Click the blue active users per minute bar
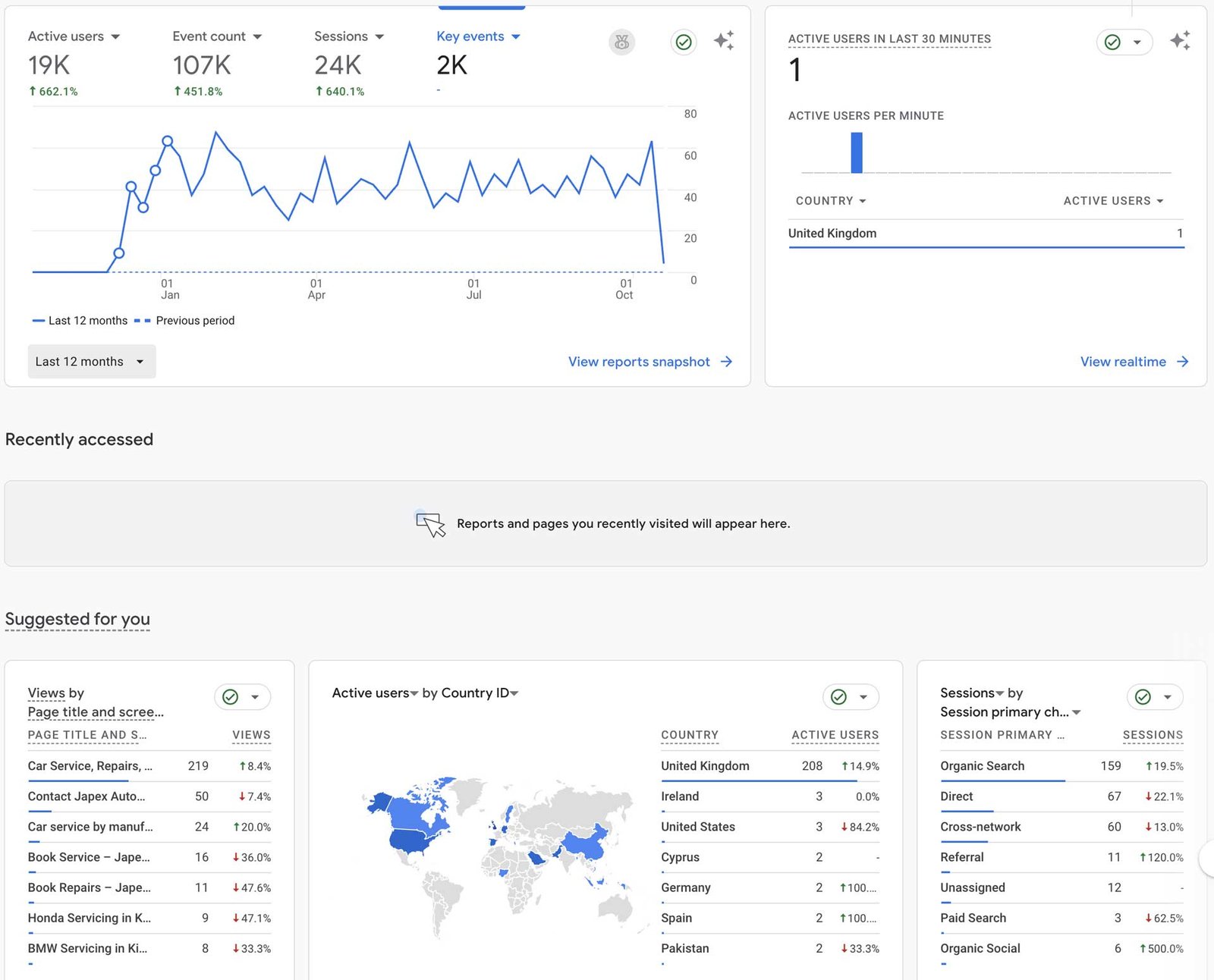1214x980 pixels. [x=857, y=152]
